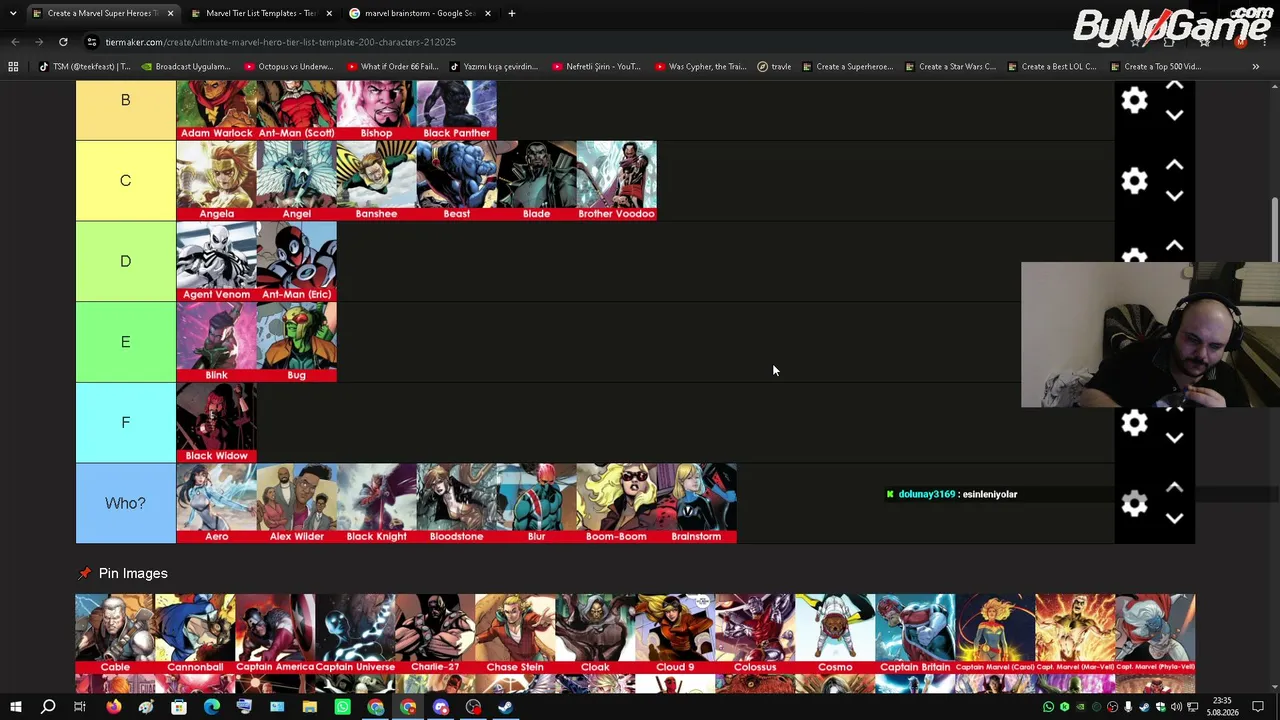Image resolution: width=1280 pixels, height=720 pixels.
Task: Move tier F row down
Action: coord(1175,438)
